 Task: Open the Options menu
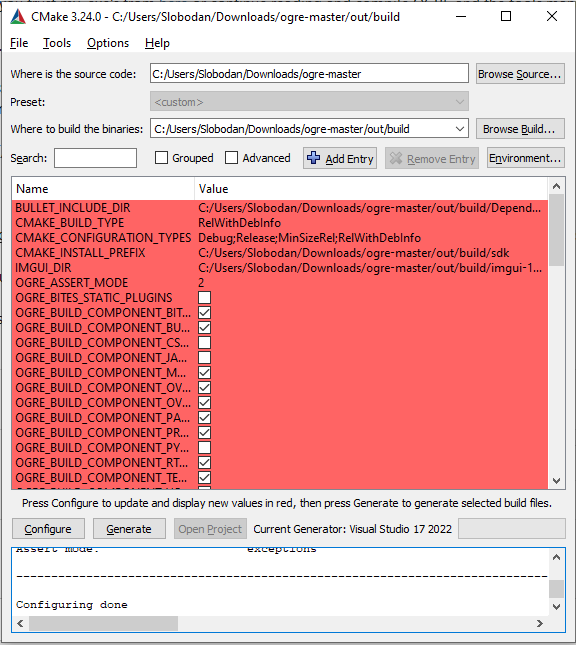108,43
